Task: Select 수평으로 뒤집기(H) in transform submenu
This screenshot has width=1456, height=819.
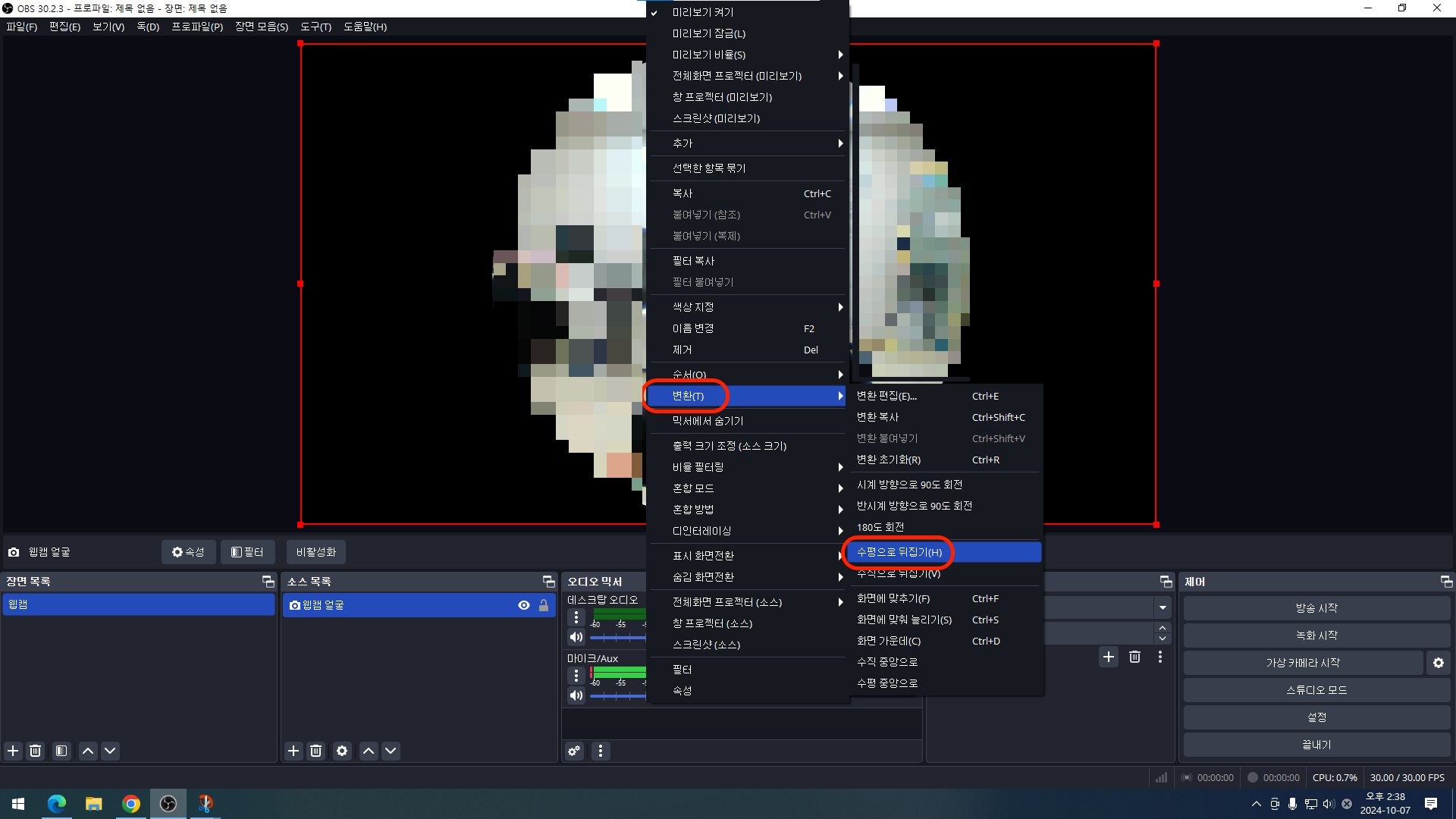Action: (x=899, y=552)
